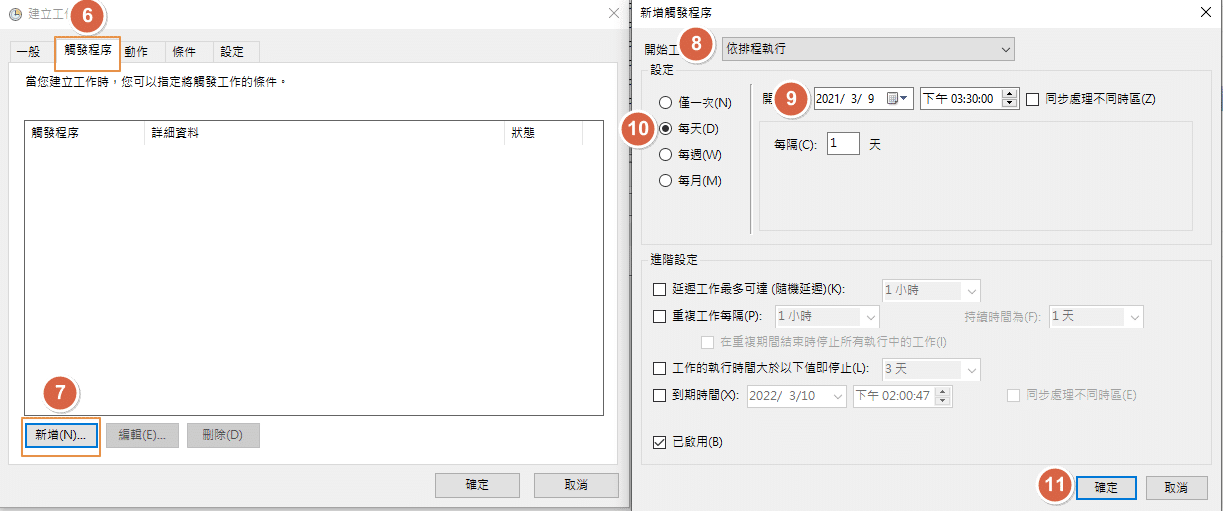Click the 每隔 days input field
Image resolution: width=1223 pixels, height=511 pixels.
point(842,144)
